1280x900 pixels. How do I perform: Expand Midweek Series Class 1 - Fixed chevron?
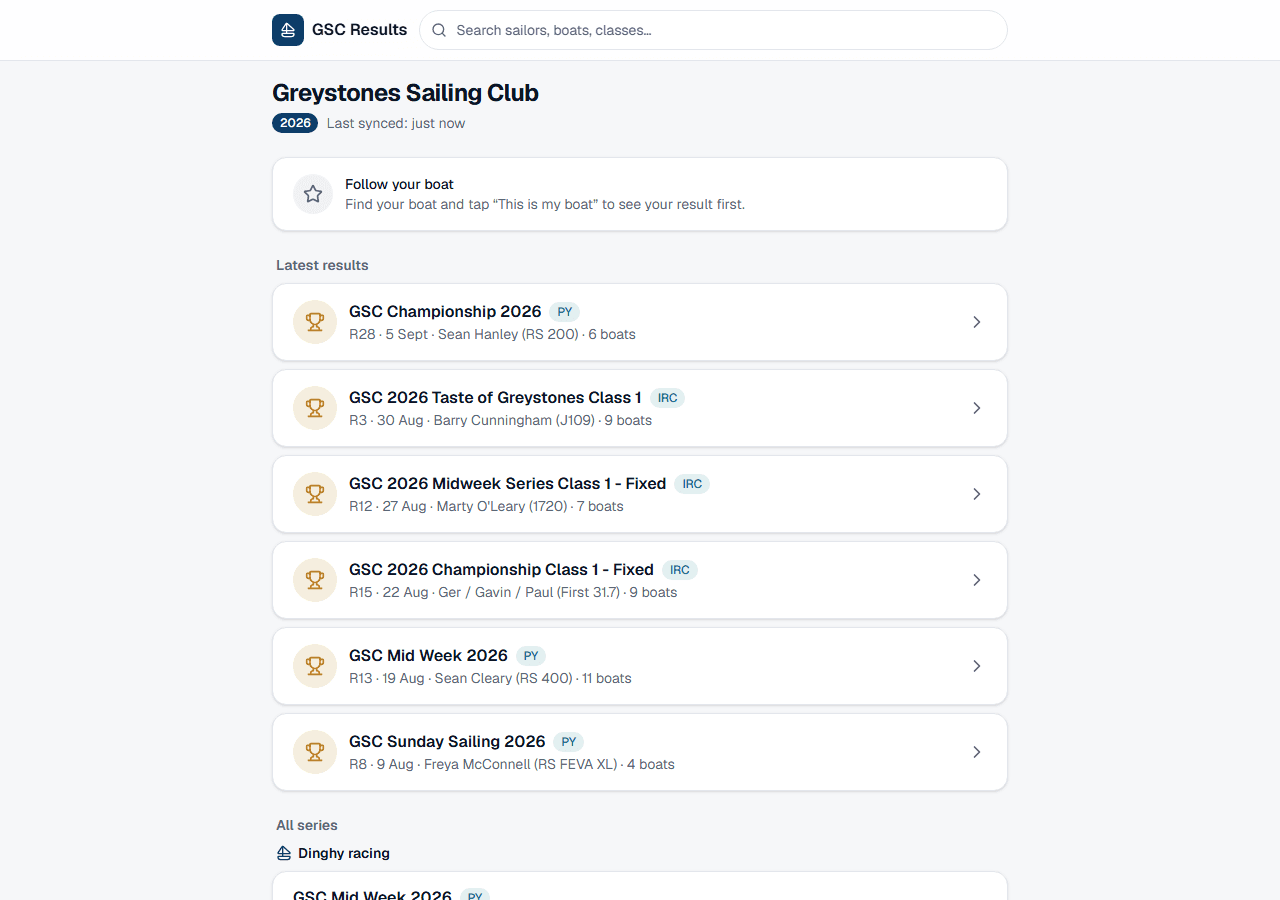[x=977, y=494]
